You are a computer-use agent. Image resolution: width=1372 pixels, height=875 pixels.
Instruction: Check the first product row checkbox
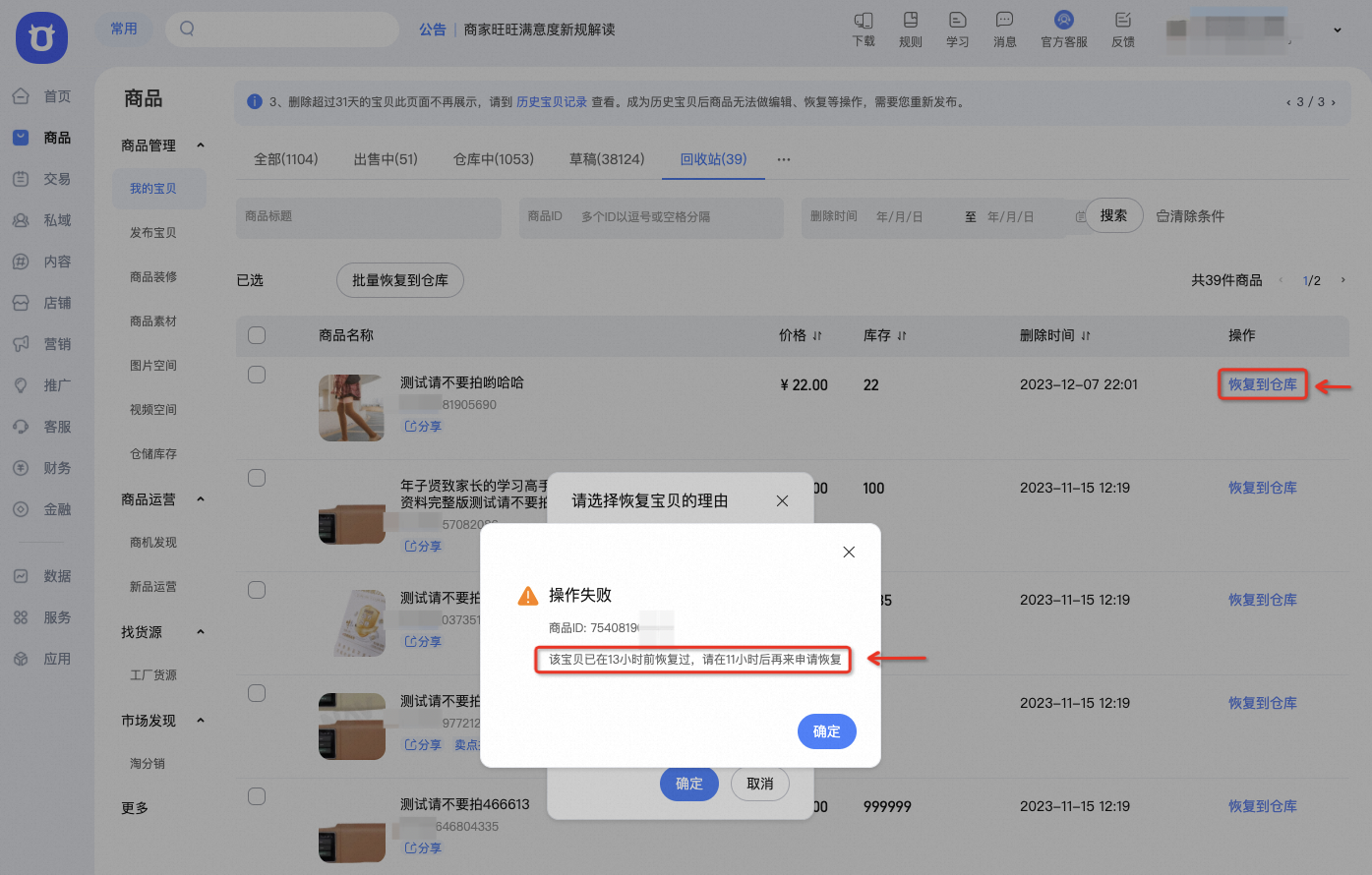256,374
